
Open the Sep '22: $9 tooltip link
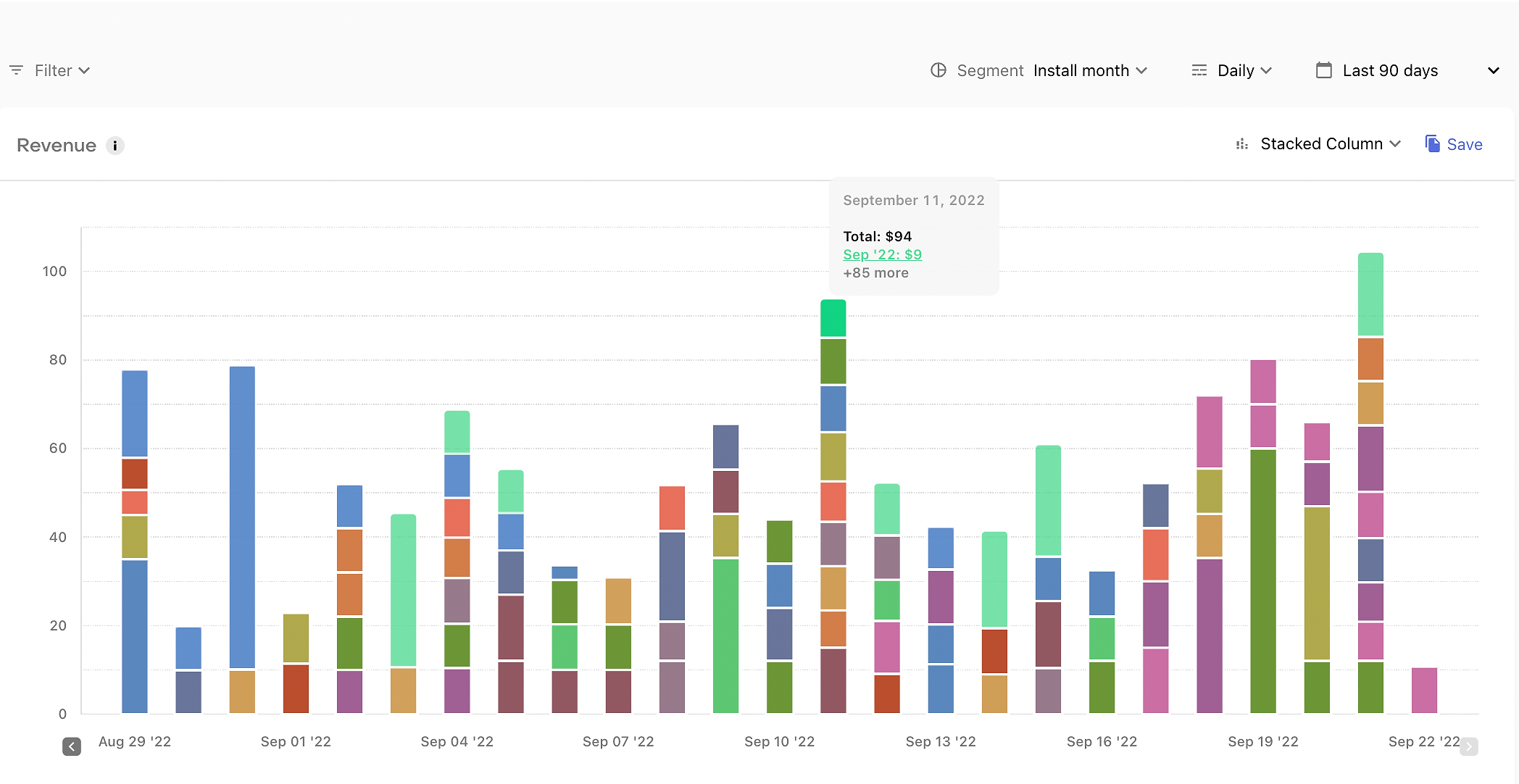click(883, 254)
